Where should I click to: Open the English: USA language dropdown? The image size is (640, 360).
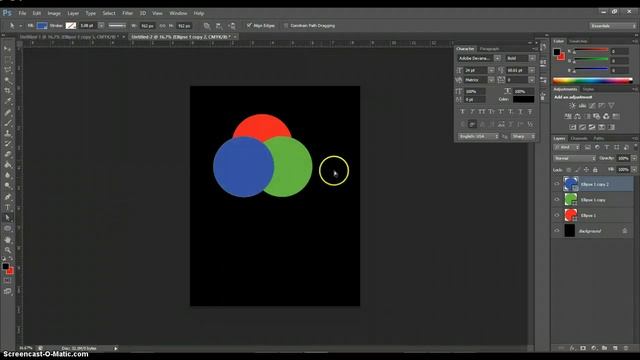pos(478,136)
